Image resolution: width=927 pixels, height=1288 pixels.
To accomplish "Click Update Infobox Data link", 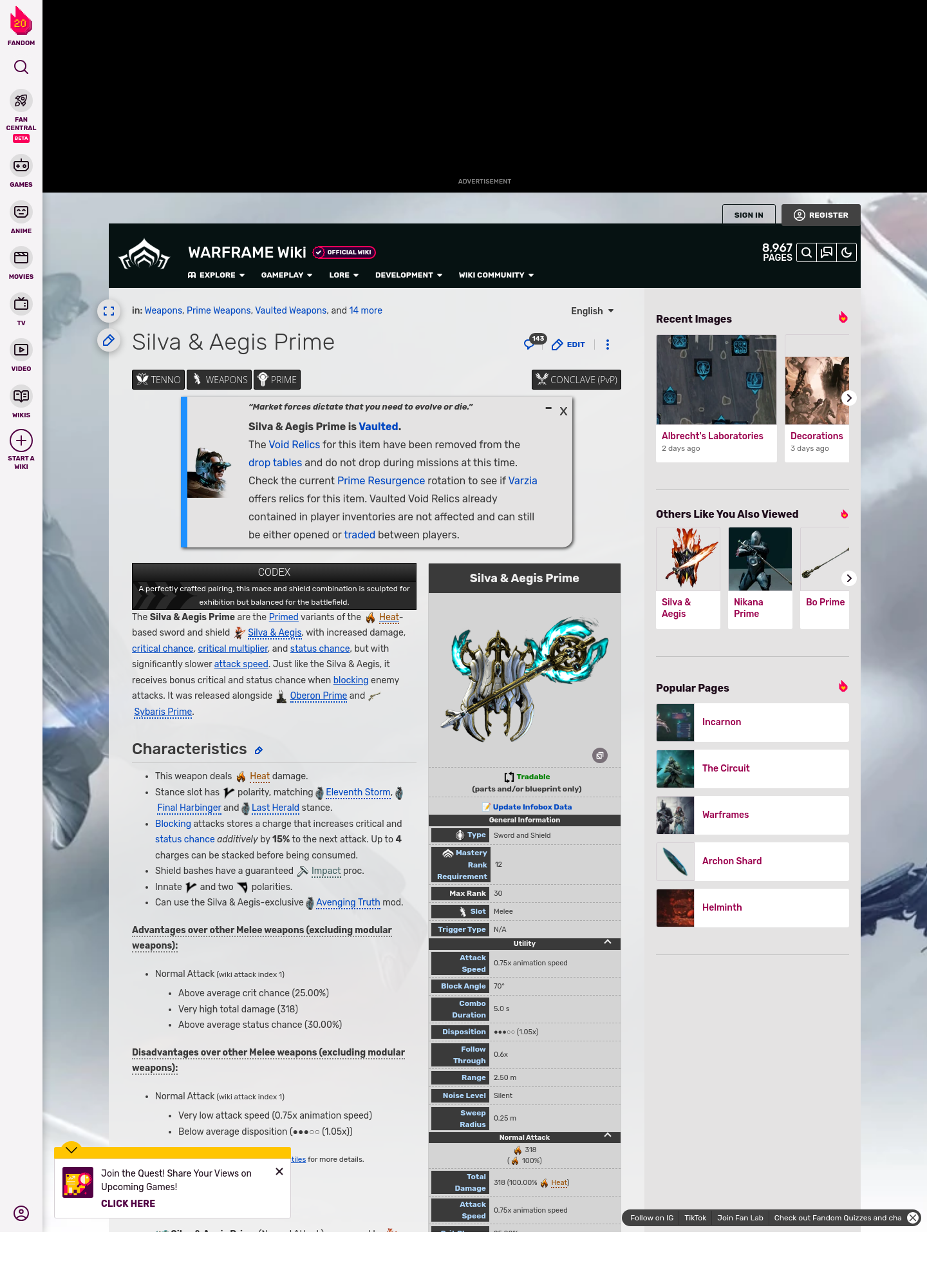I will pos(532,807).
